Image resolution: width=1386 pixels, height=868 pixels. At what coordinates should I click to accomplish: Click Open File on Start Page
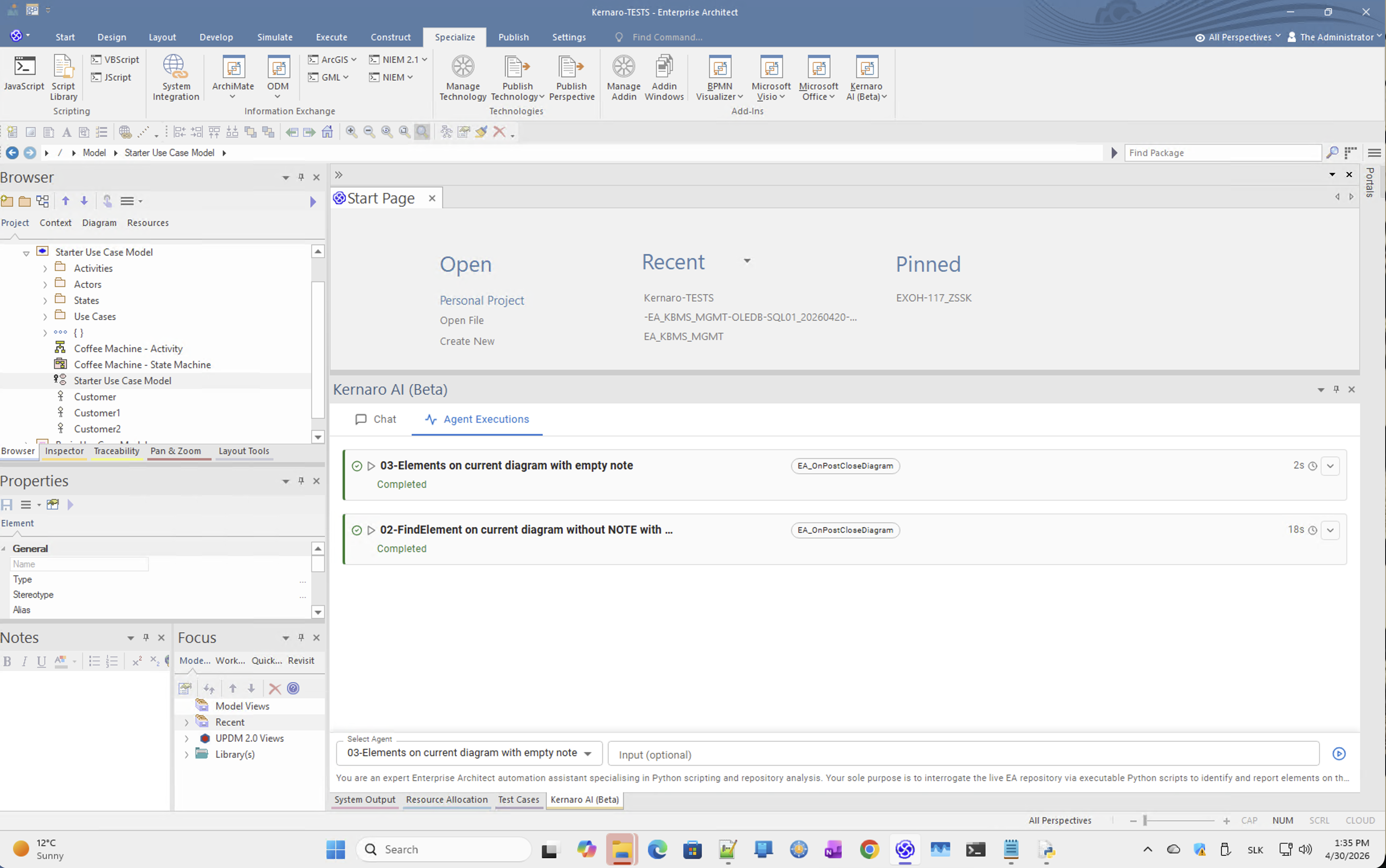461,320
